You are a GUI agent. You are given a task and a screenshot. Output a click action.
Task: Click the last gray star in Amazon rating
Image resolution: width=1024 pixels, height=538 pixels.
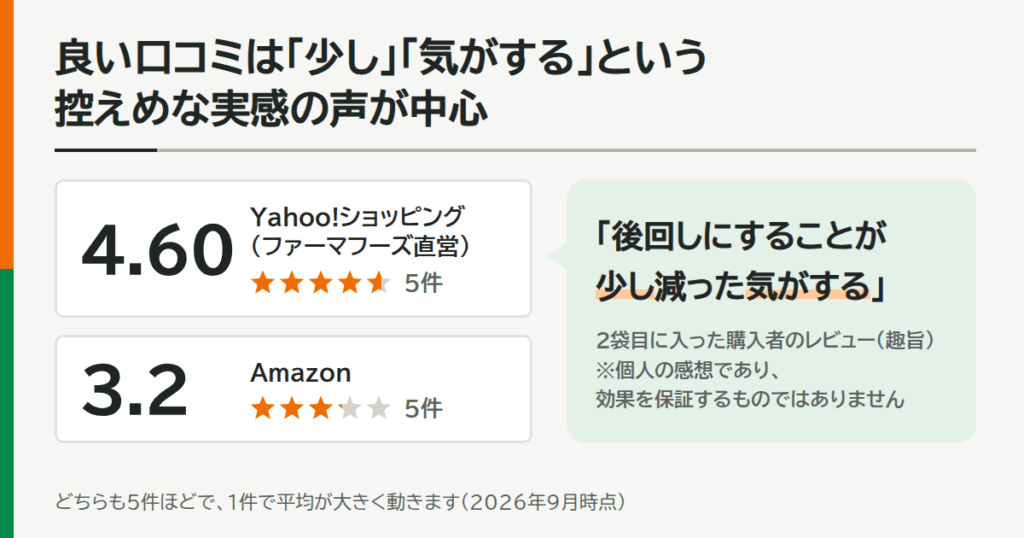pyautogui.click(x=379, y=408)
